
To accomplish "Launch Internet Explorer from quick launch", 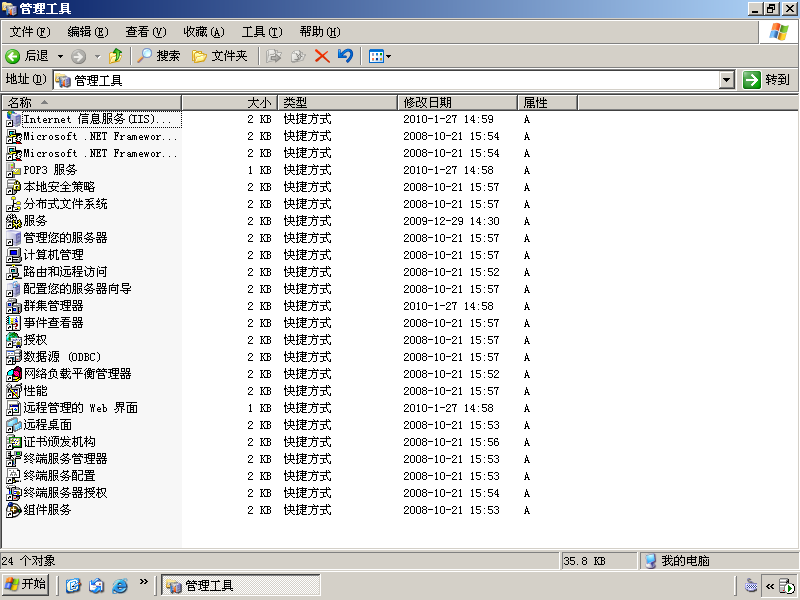I will coord(120,586).
